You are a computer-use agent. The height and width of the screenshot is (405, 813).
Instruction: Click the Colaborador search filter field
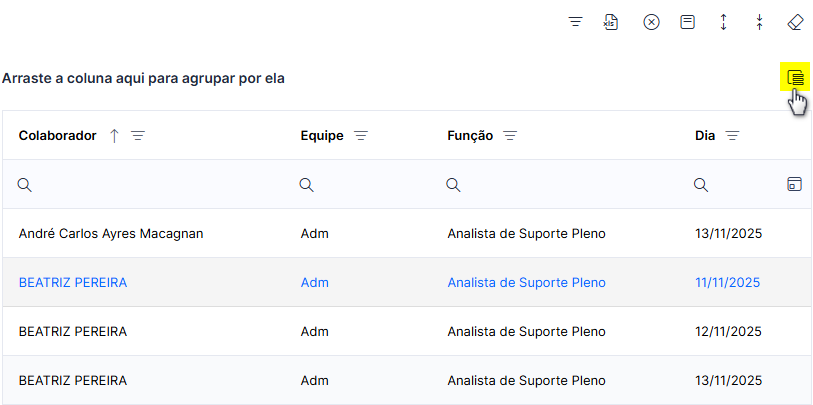149,185
